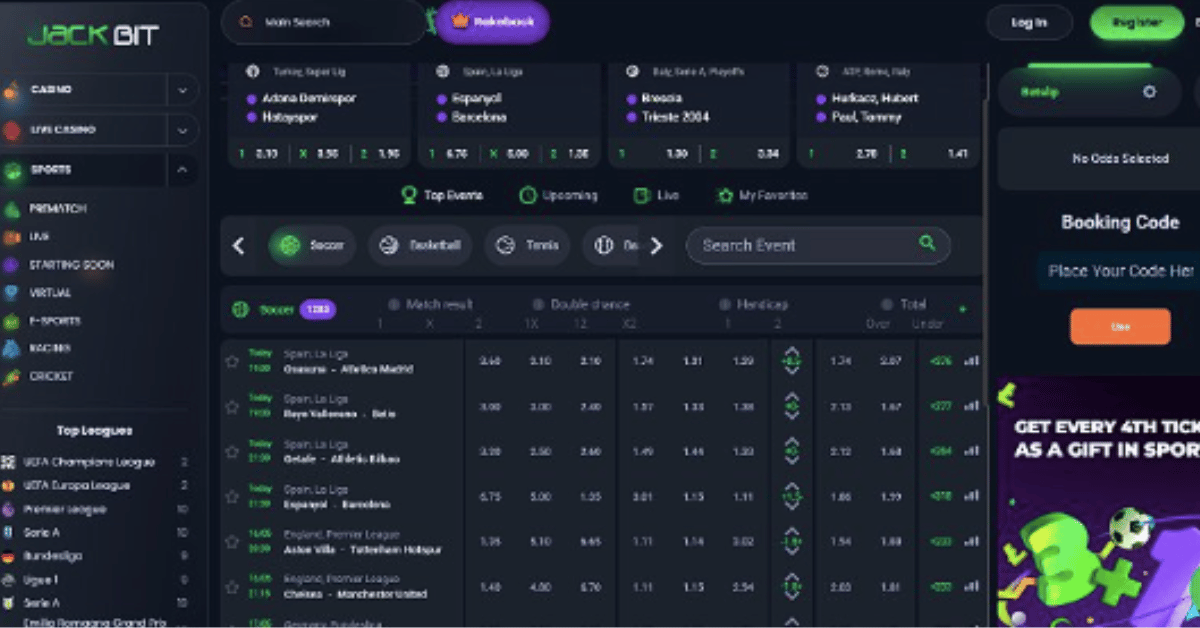
Task: Select the Match result market radio
Action: 394,304
